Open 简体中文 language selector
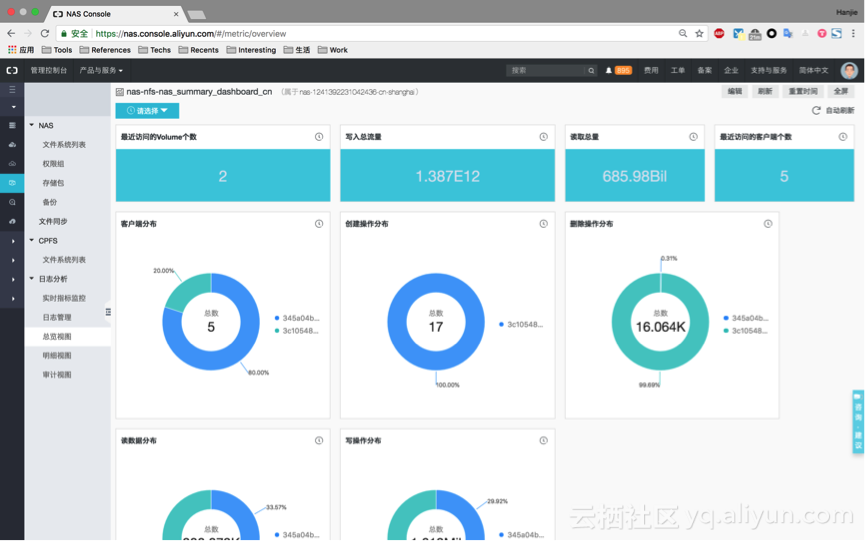The width and height of the screenshot is (865, 541). pos(814,71)
